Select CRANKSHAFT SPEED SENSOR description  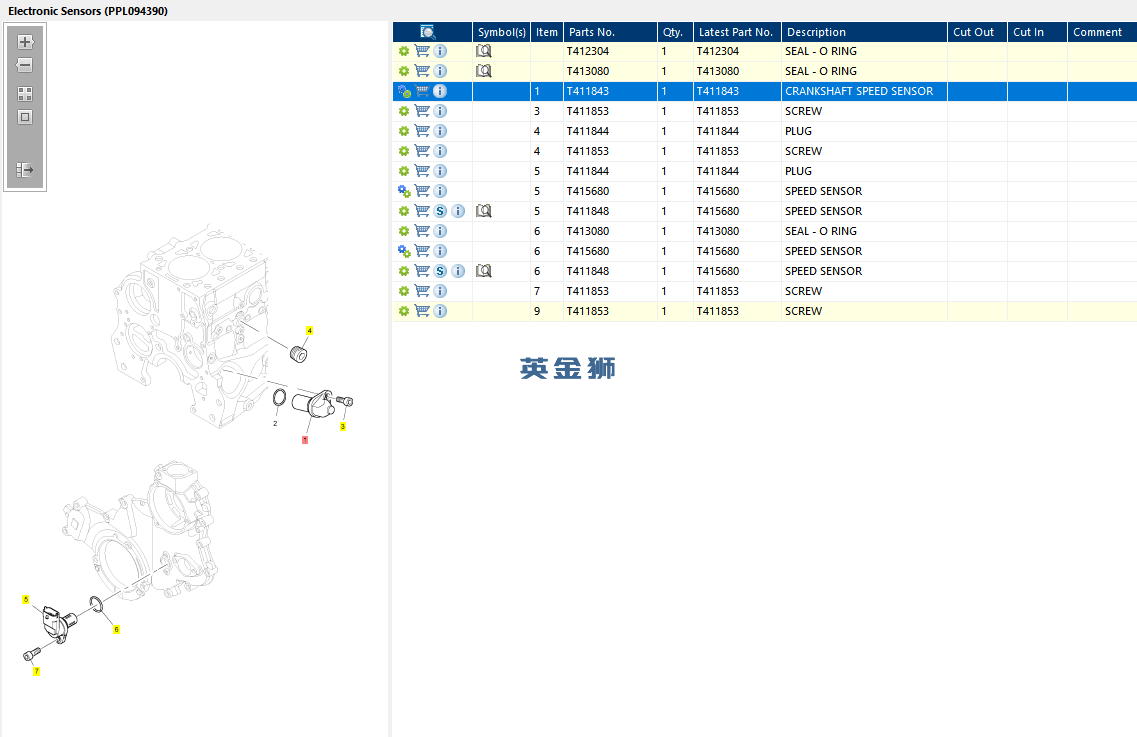pyautogui.click(x=859, y=91)
